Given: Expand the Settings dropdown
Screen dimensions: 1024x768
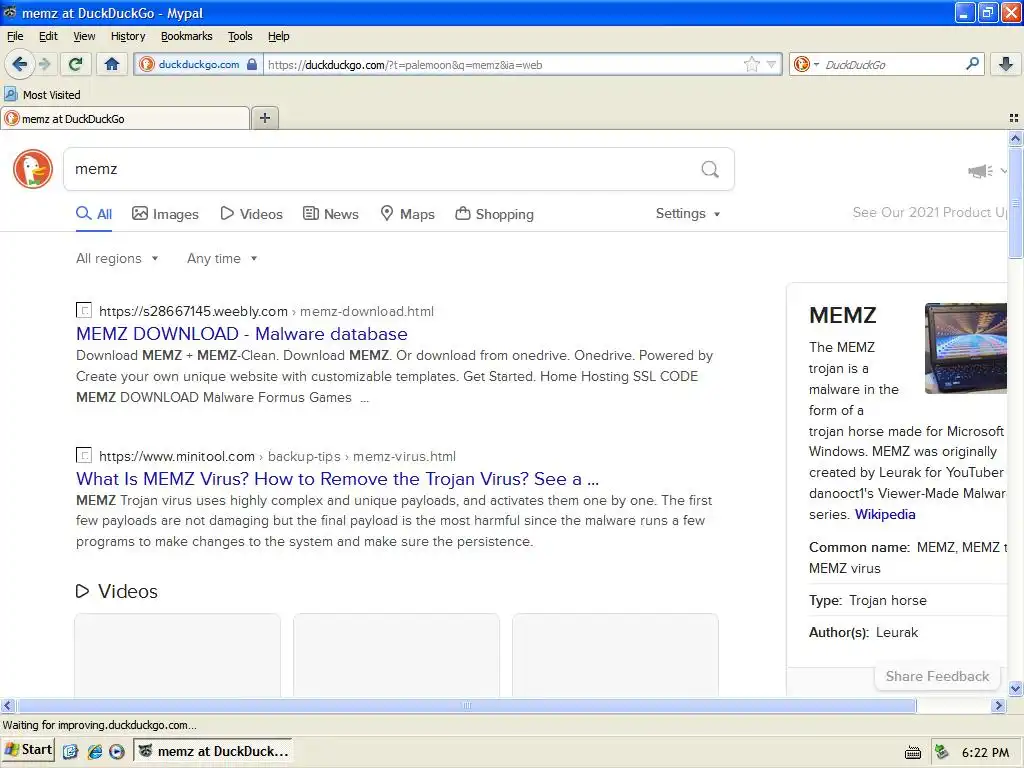Looking at the screenshot, I should pos(688,214).
